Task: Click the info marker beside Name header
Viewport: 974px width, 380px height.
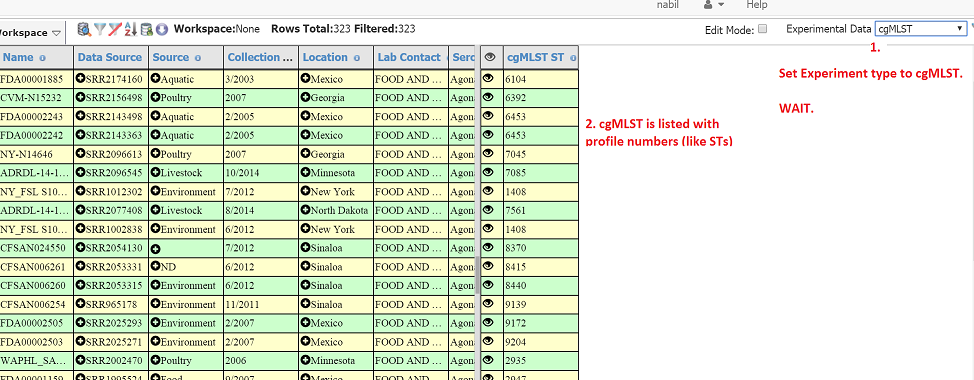Action: coord(42,58)
